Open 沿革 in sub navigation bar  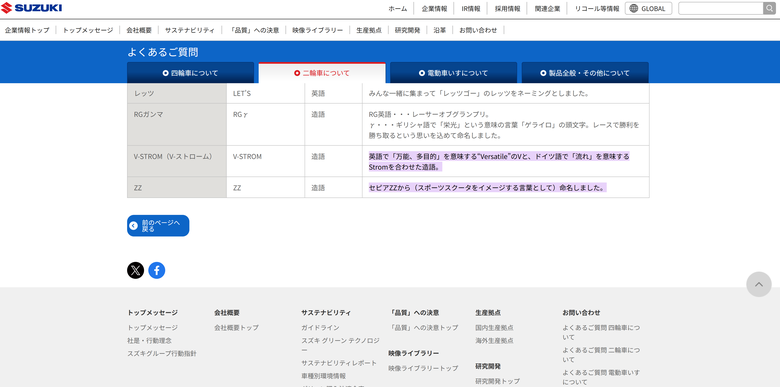tap(439, 30)
